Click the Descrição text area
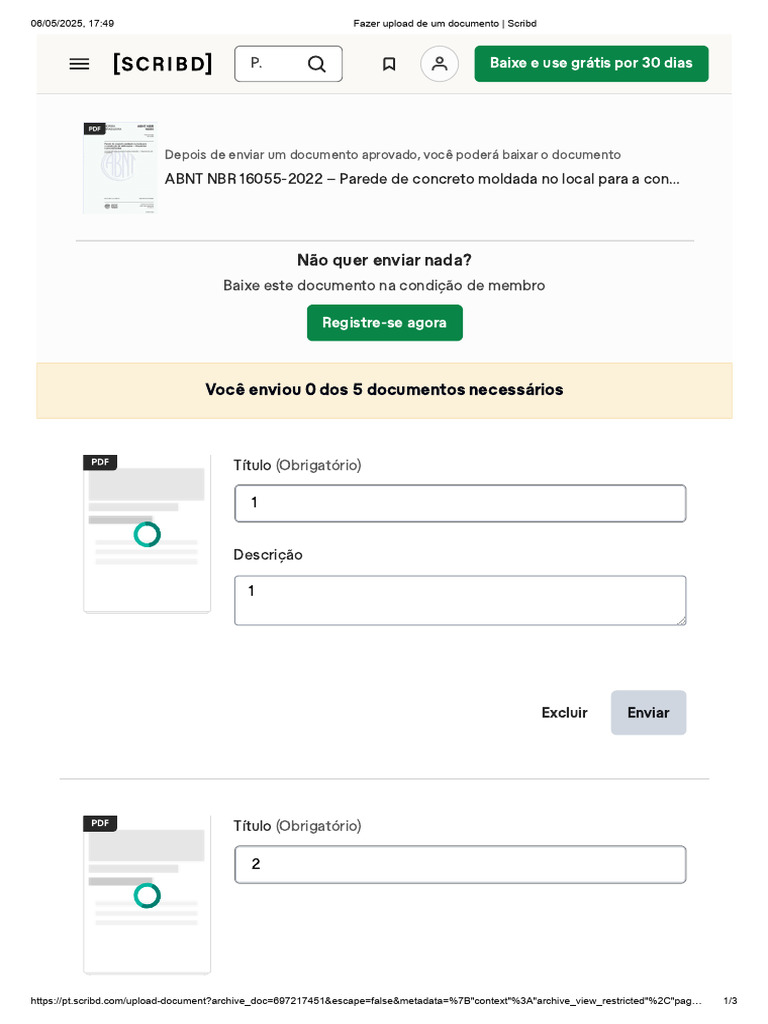 pyautogui.click(x=460, y=600)
